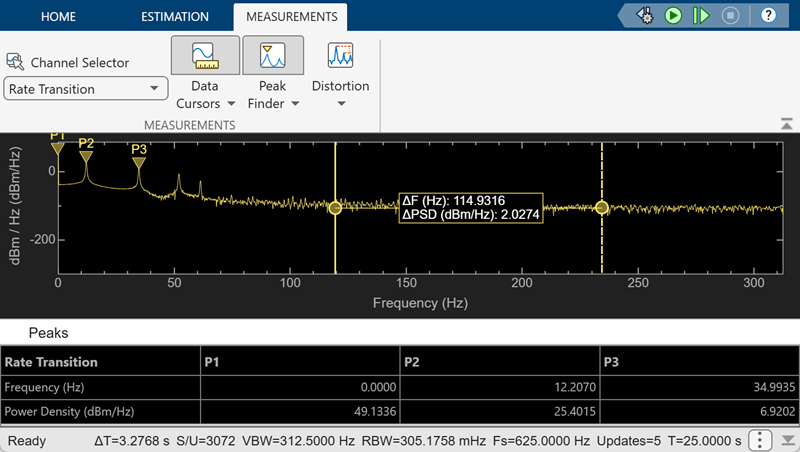The width and height of the screenshot is (800, 452).
Task: Click the VBW=312.5000 Hz status entry
Action: point(299,441)
